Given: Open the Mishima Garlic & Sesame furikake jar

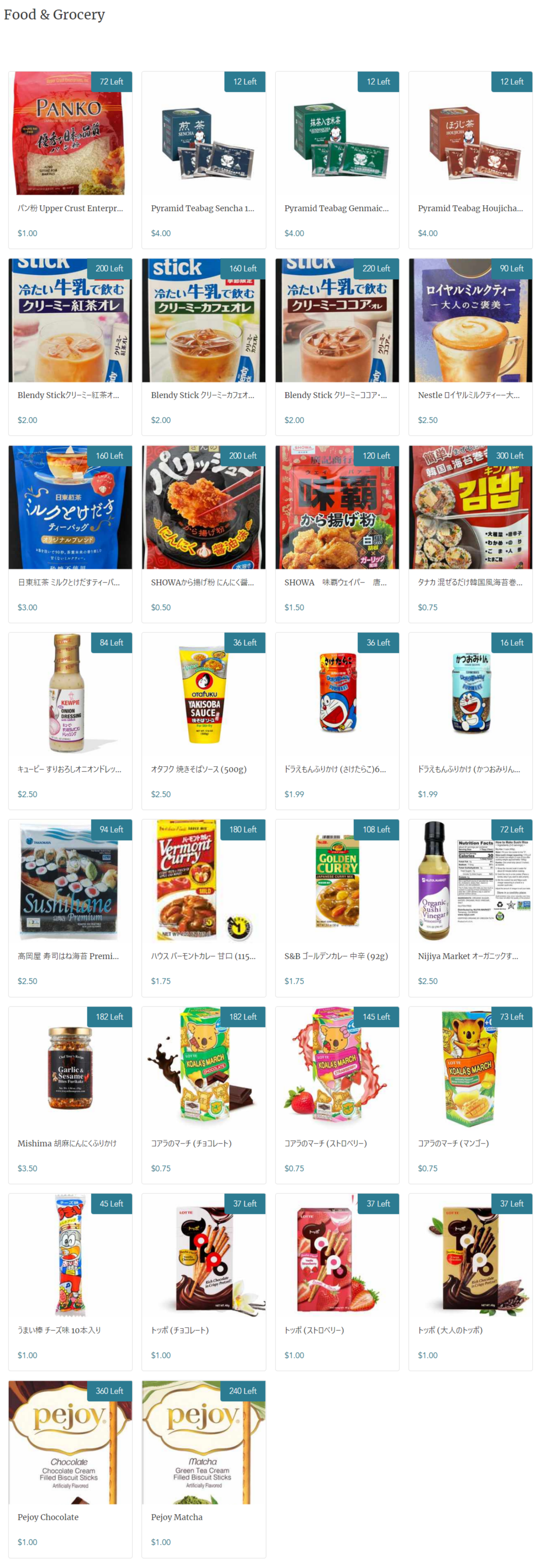Looking at the screenshot, I should pos(70,1068).
